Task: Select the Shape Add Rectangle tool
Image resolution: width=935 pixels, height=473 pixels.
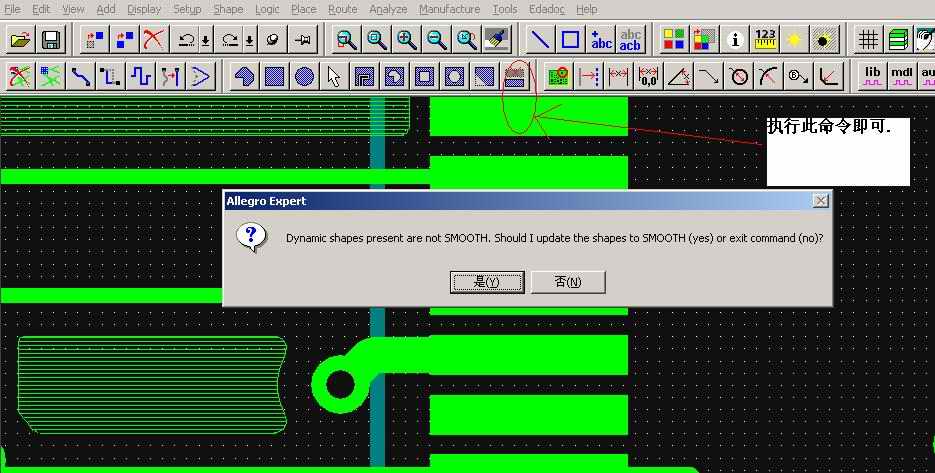Action: coord(274,76)
